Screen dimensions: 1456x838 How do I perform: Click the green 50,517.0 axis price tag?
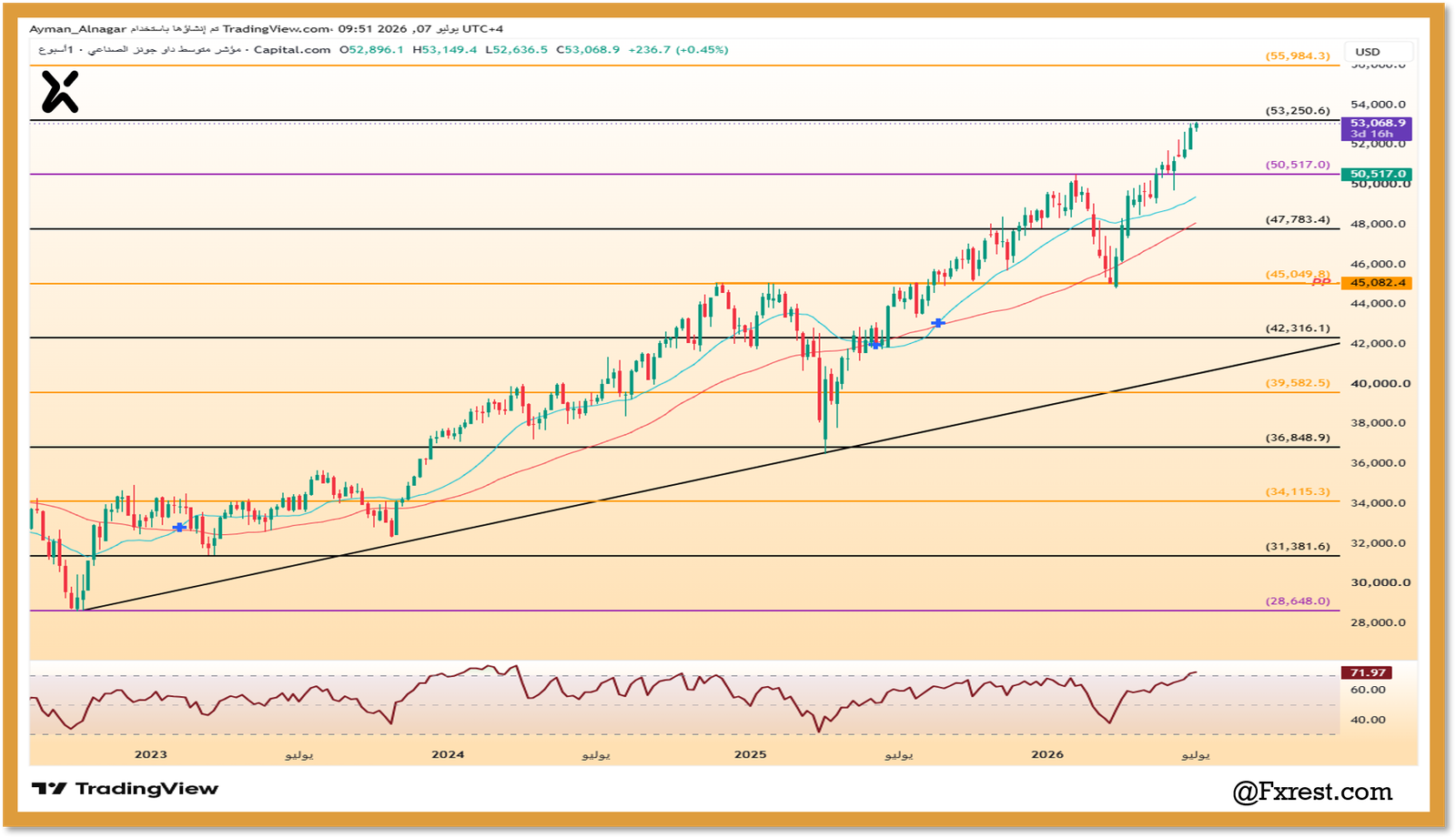click(x=1377, y=174)
